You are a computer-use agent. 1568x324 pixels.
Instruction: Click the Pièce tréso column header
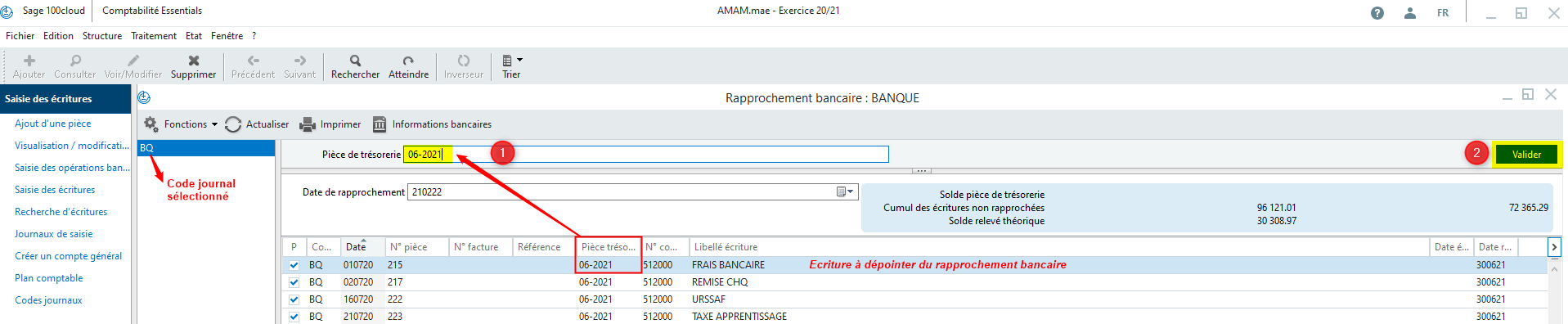tap(608, 247)
